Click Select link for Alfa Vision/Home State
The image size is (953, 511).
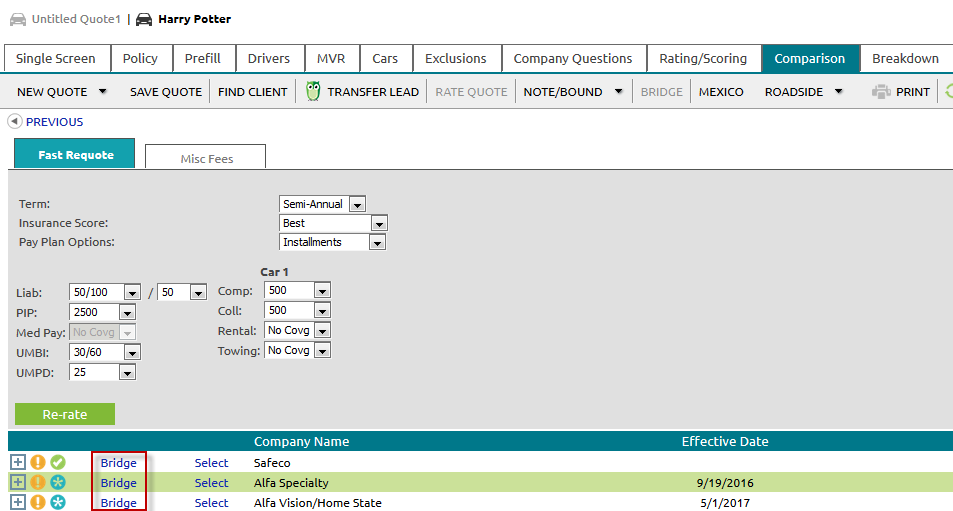tap(211, 503)
